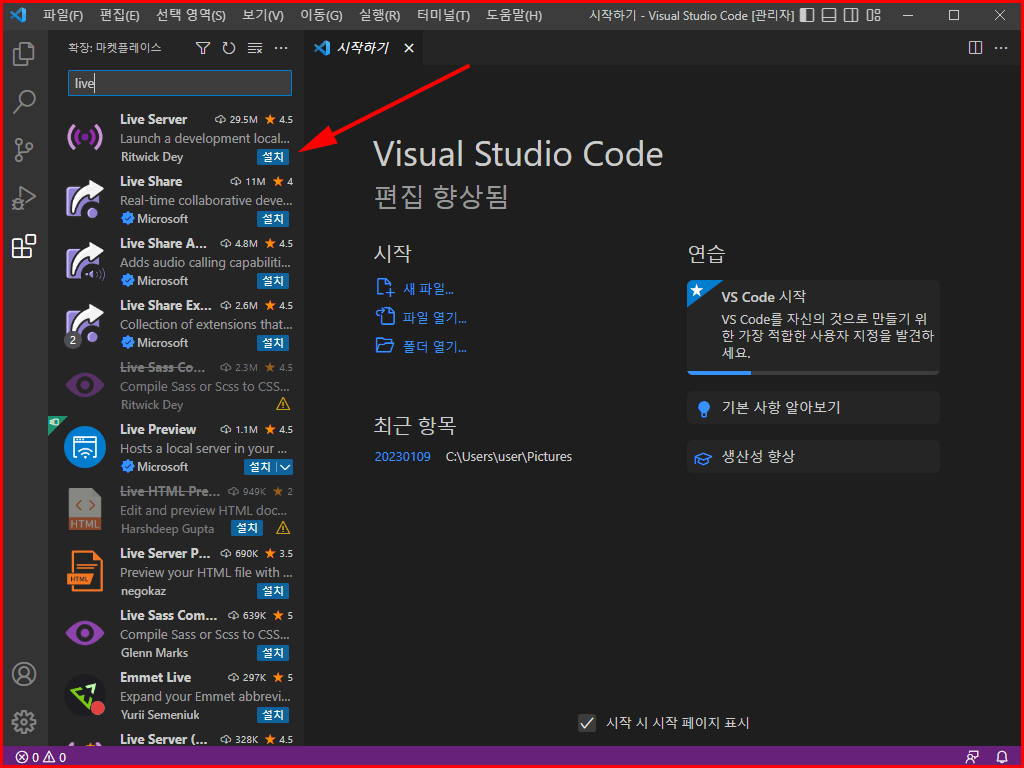Screen dimensions: 1024x768
Task: Select Live Server Preview extension title
Action: (165, 553)
